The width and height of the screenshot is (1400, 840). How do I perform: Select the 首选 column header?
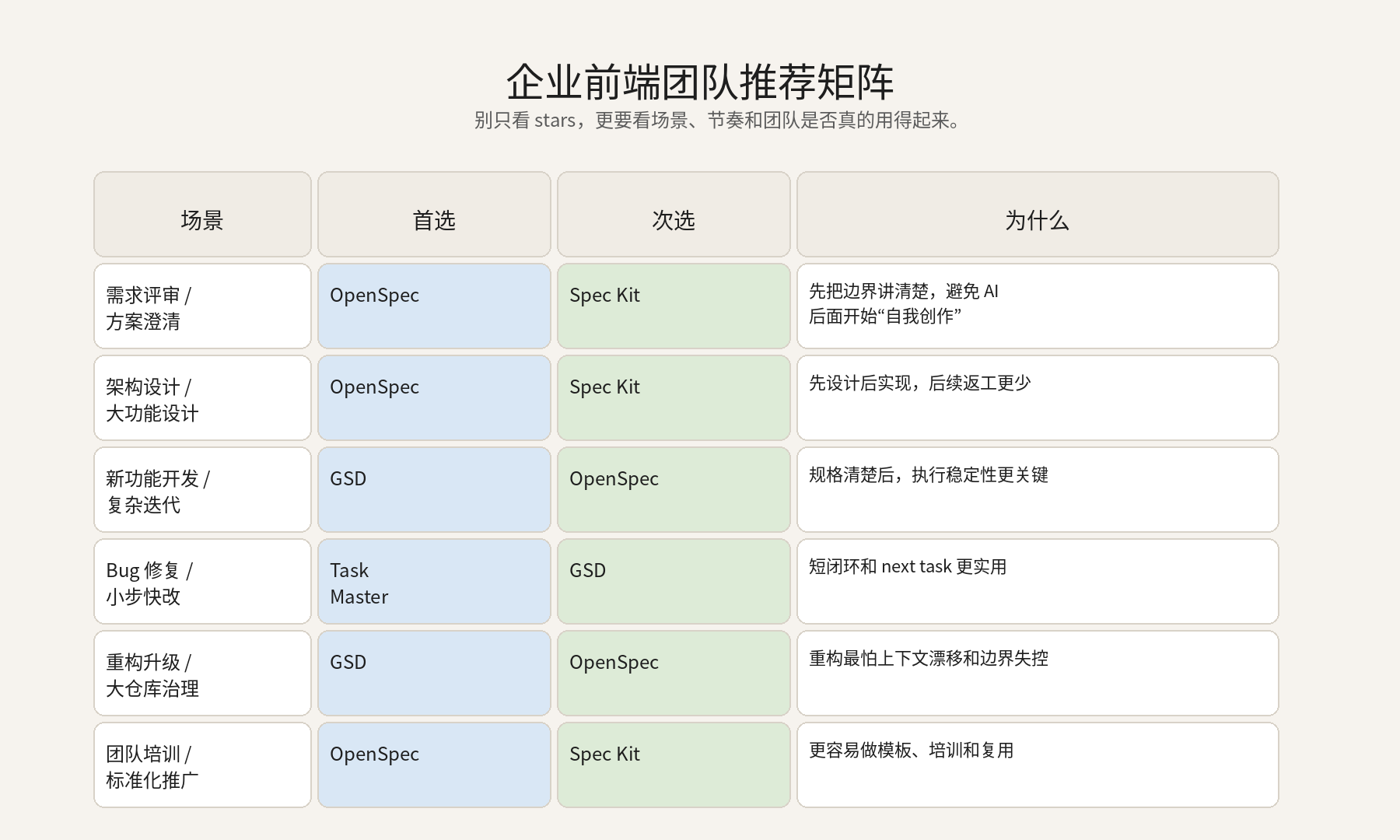[x=434, y=214]
